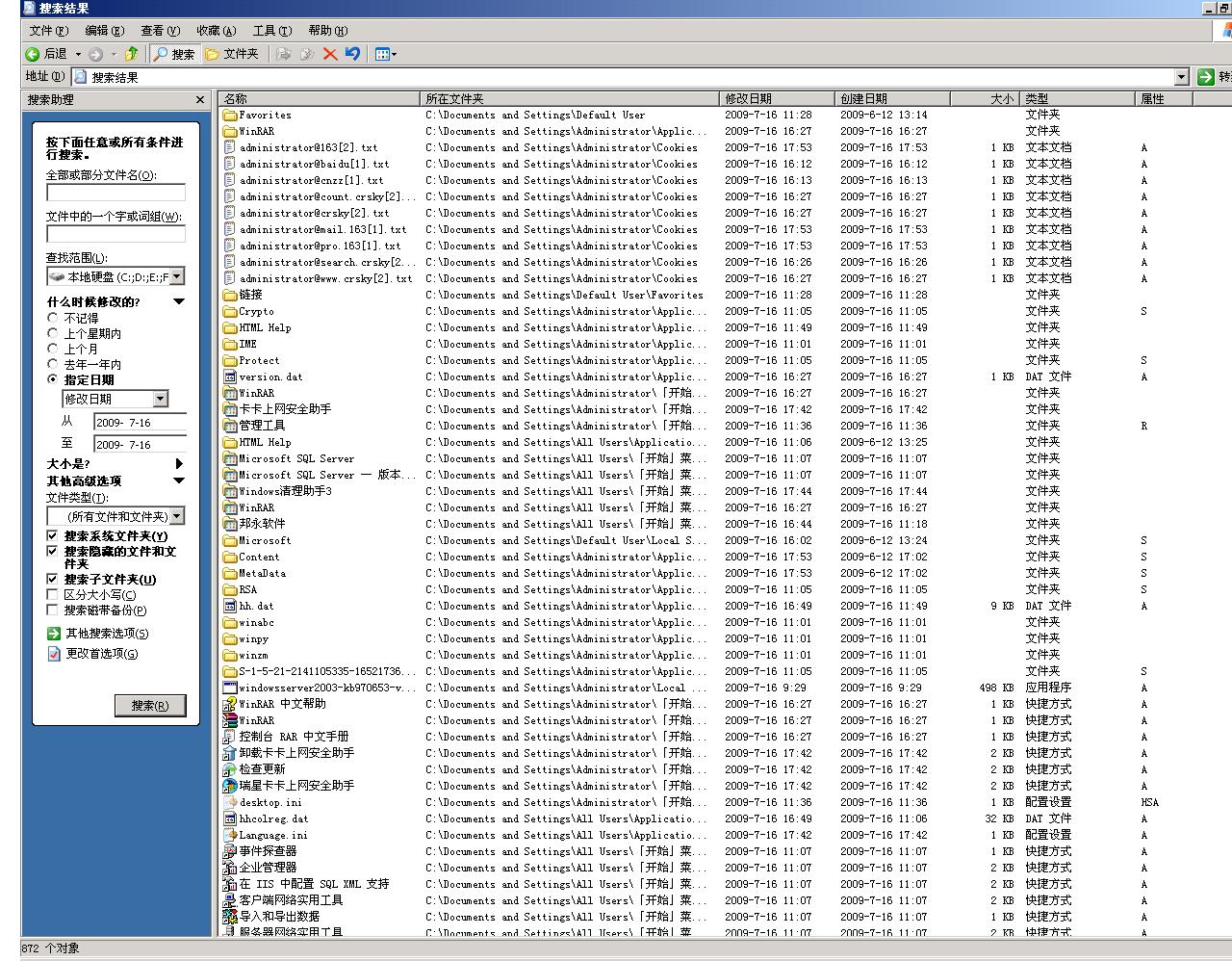
Task: Click the 文件中的一个字或词组 input field
Action: pos(115,233)
